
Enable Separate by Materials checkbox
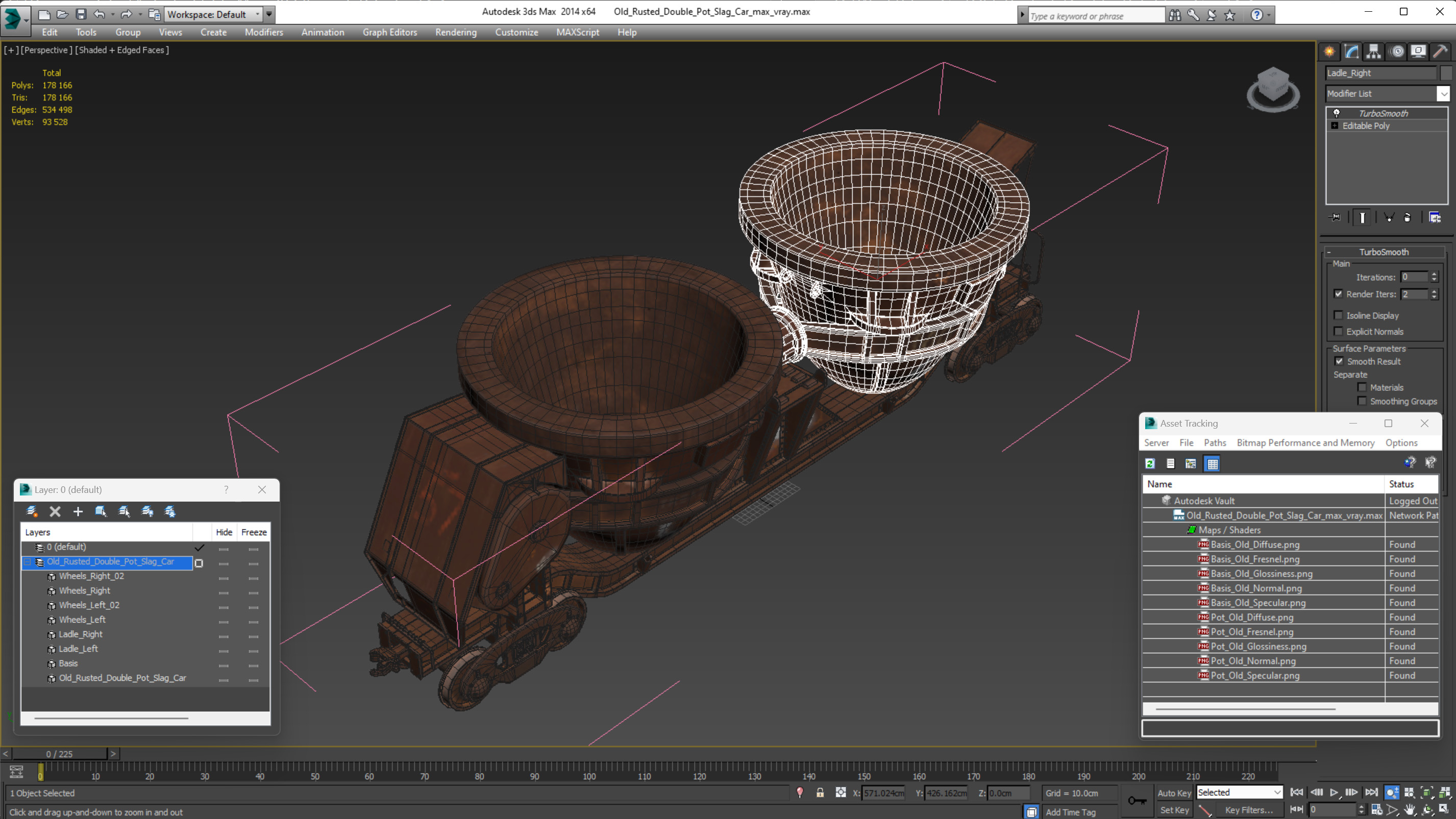click(x=1362, y=387)
